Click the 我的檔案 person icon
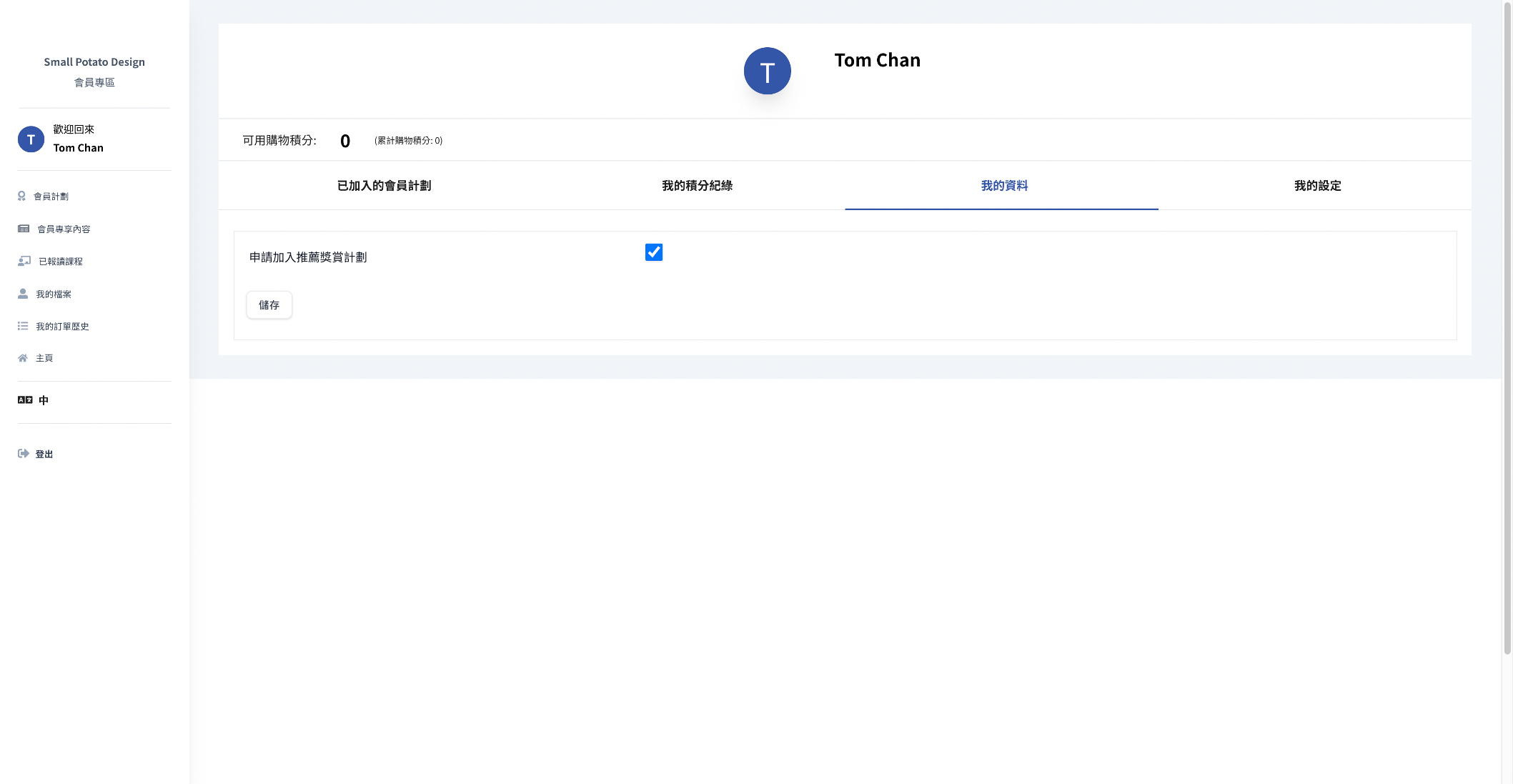The width and height of the screenshot is (1513, 784). click(23, 294)
